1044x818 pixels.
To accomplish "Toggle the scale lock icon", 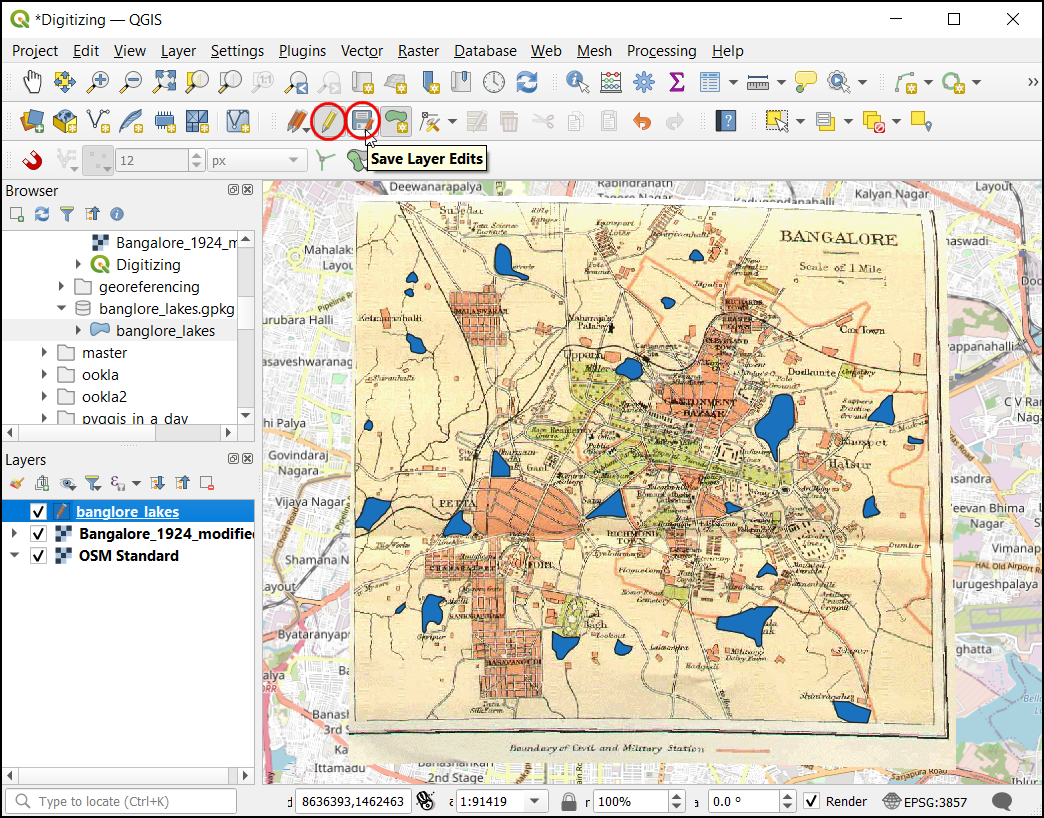I will [x=568, y=802].
